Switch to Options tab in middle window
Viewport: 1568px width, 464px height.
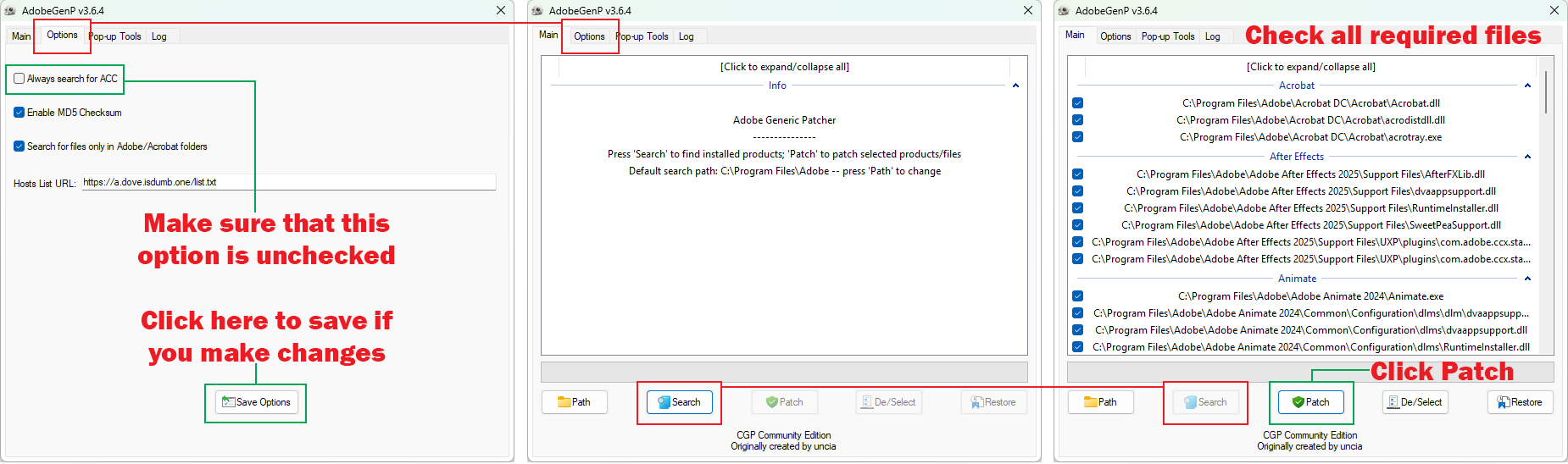(x=589, y=36)
